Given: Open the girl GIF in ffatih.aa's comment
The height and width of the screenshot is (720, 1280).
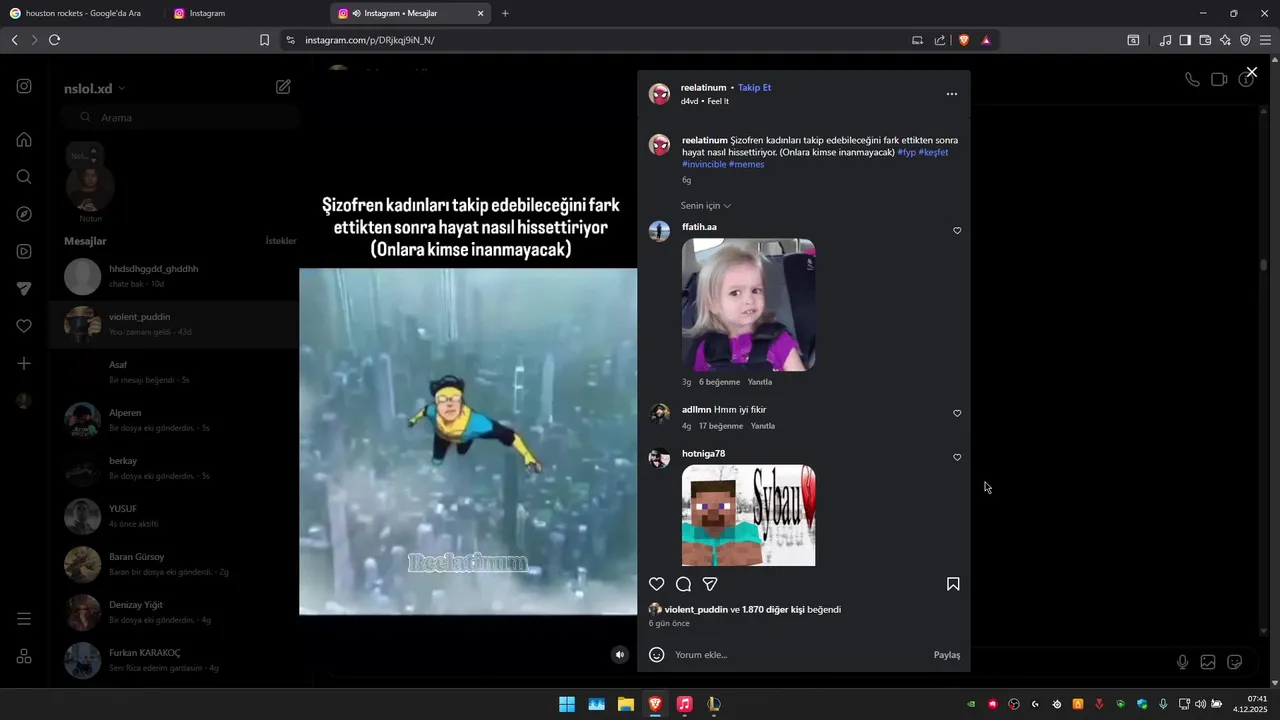Looking at the screenshot, I should (x=748, y=305).
